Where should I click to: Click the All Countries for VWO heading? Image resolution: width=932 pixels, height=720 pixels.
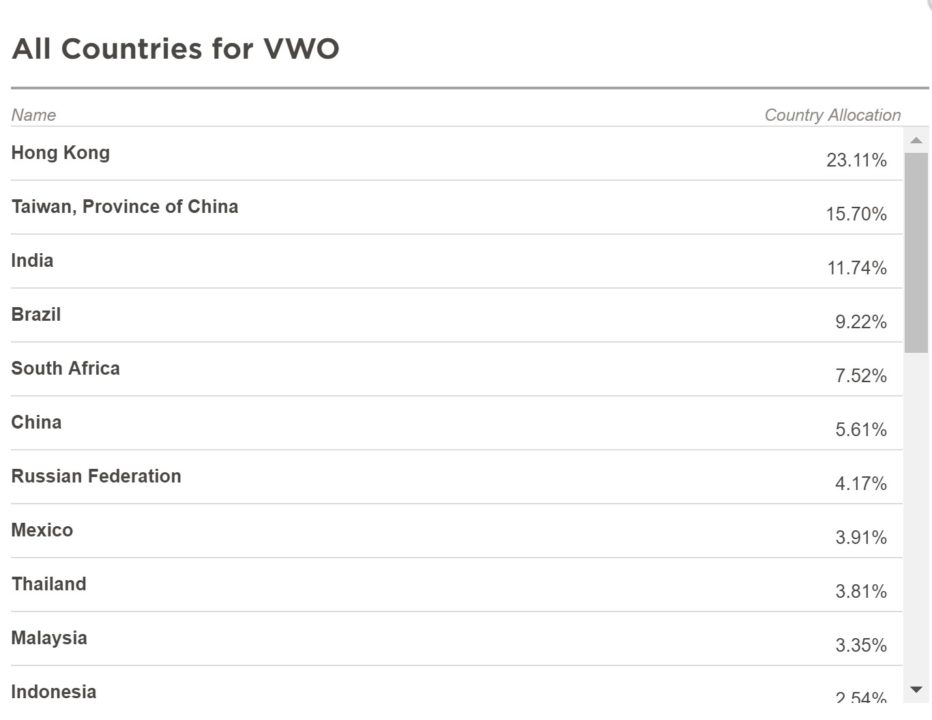176,49
